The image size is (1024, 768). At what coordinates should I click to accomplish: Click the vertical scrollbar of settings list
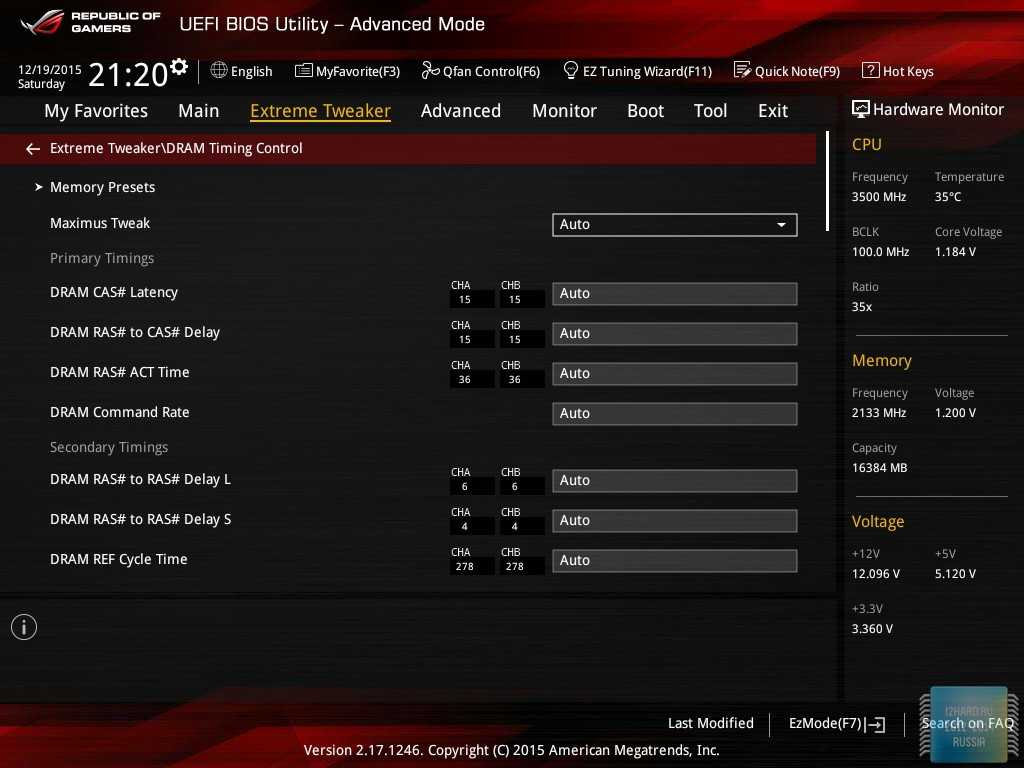tap(827, 180)
